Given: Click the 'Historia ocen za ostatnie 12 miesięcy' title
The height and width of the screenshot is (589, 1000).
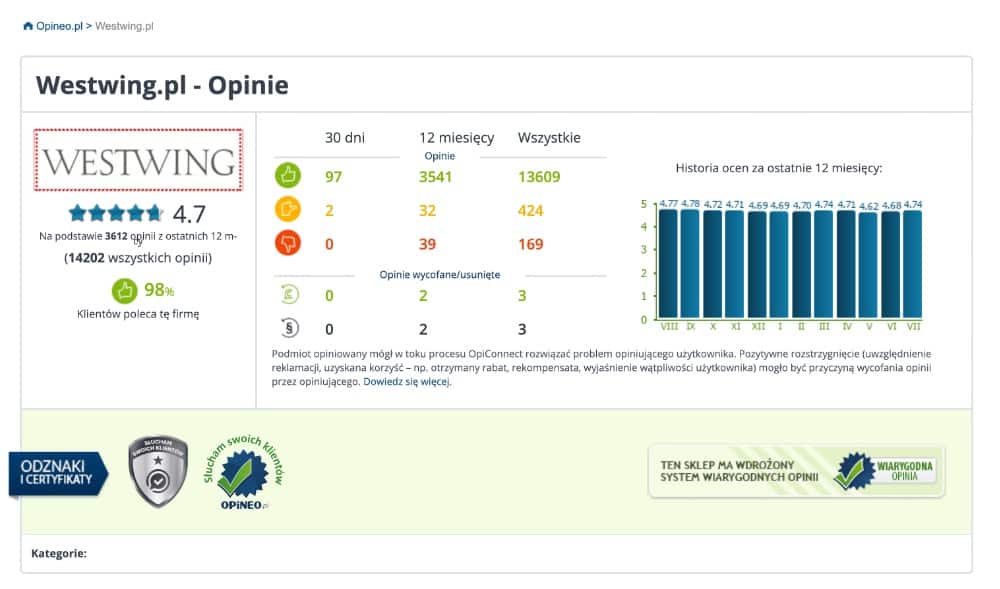Looking at the screenshot, I should [779, 168].
